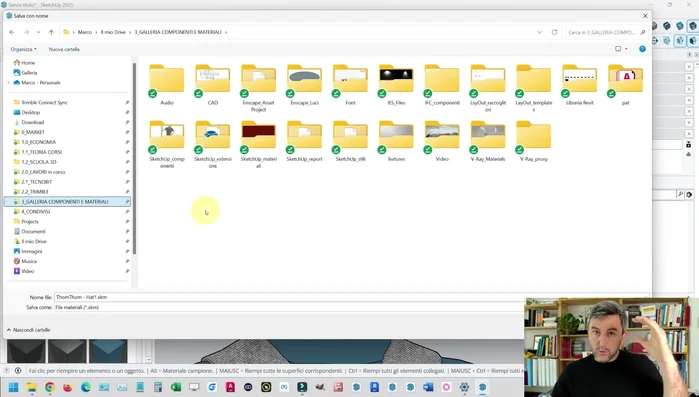Screen dimensions: 699x397
Task: Refresh the current folder view
Action: [555, 32]
